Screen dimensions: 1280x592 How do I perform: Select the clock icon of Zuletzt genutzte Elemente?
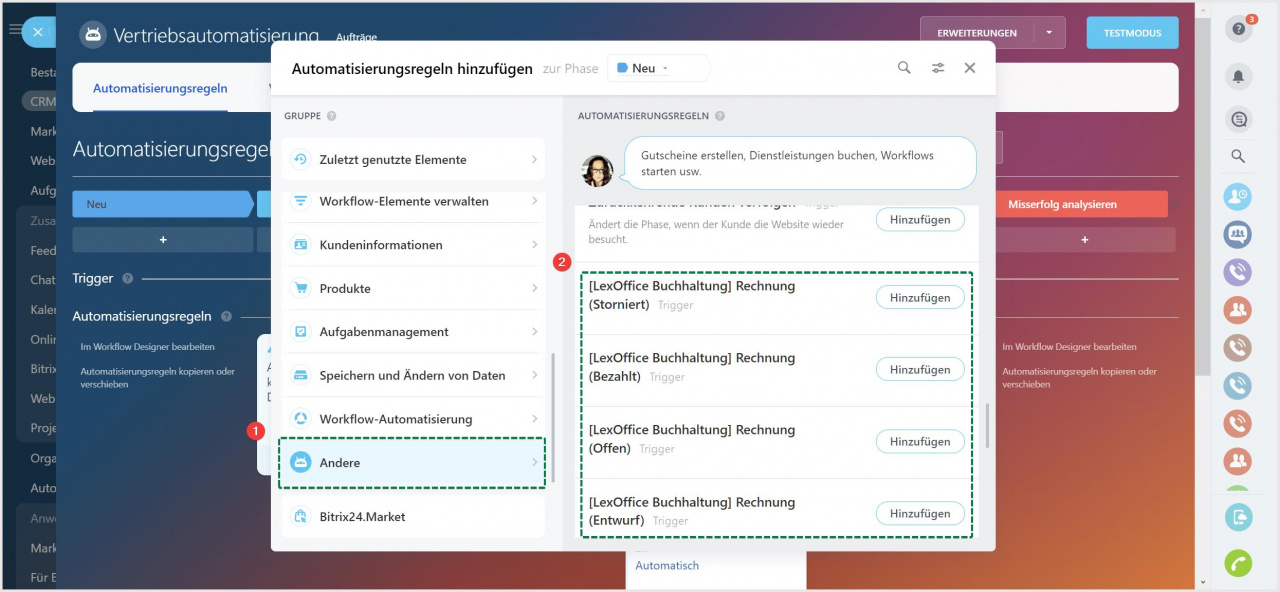tap(301, 159)
